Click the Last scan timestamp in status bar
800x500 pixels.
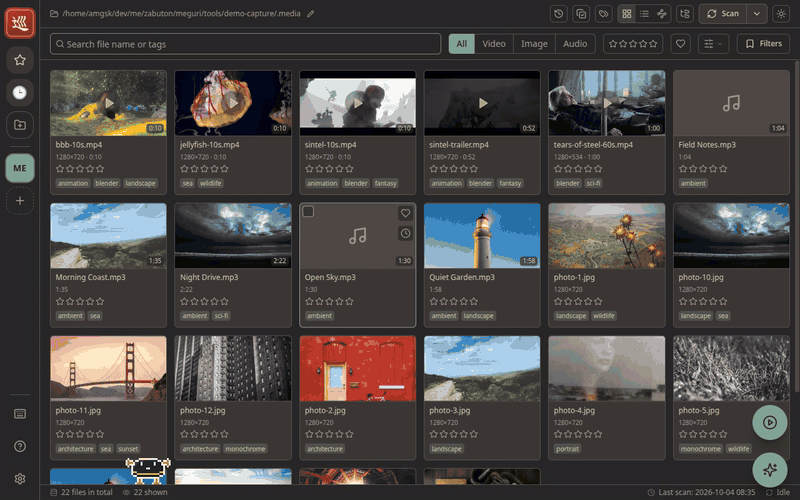707,492
